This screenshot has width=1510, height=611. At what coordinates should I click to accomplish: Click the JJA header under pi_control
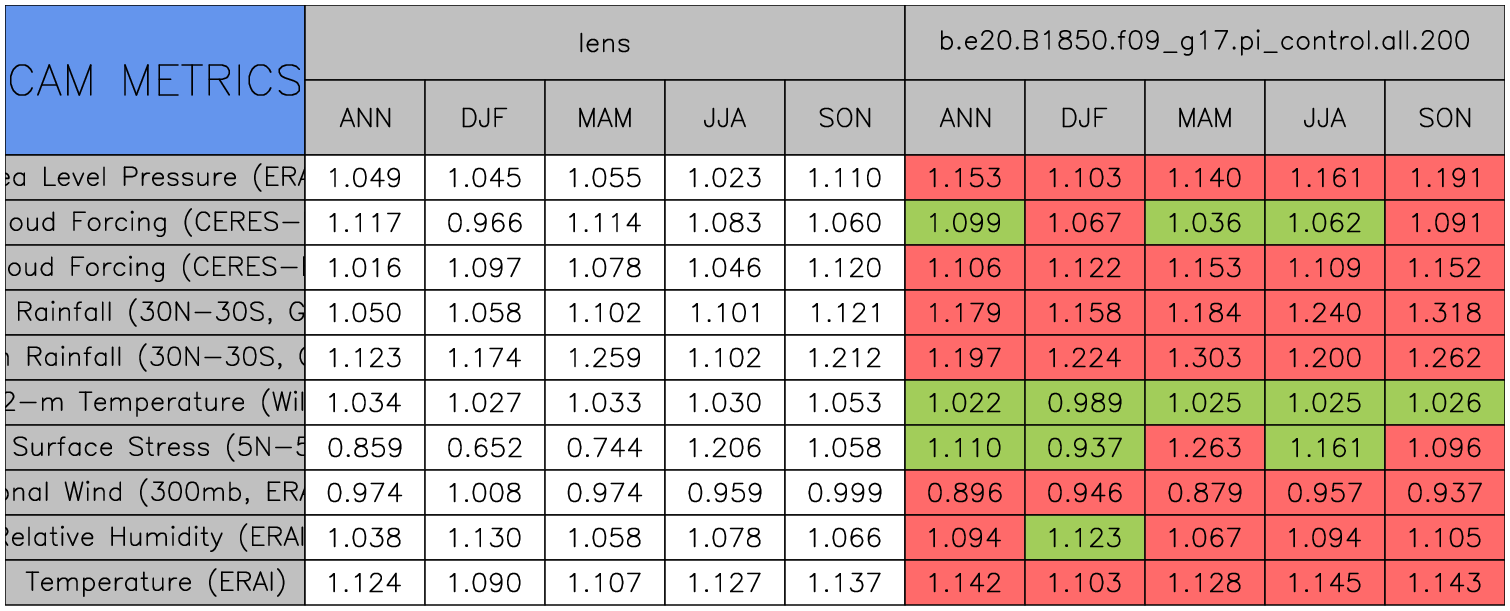1324,118
